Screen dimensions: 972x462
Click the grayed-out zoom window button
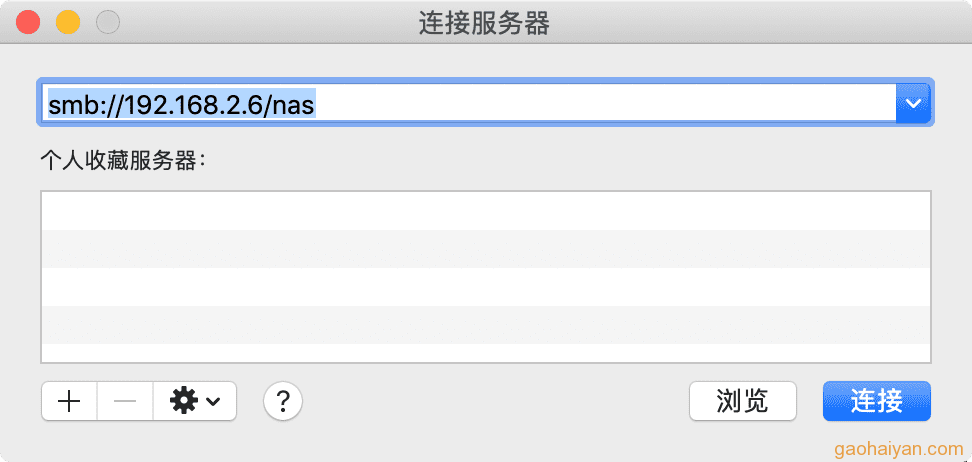[x=108, y=23]
